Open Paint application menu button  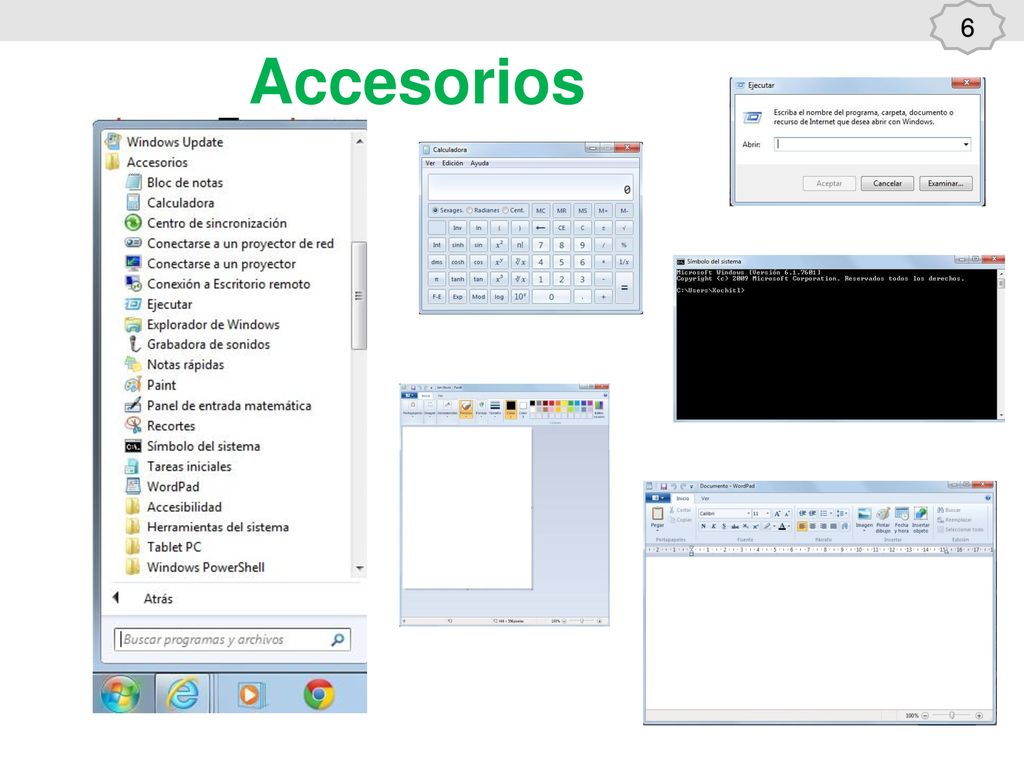tap(409, 396)
